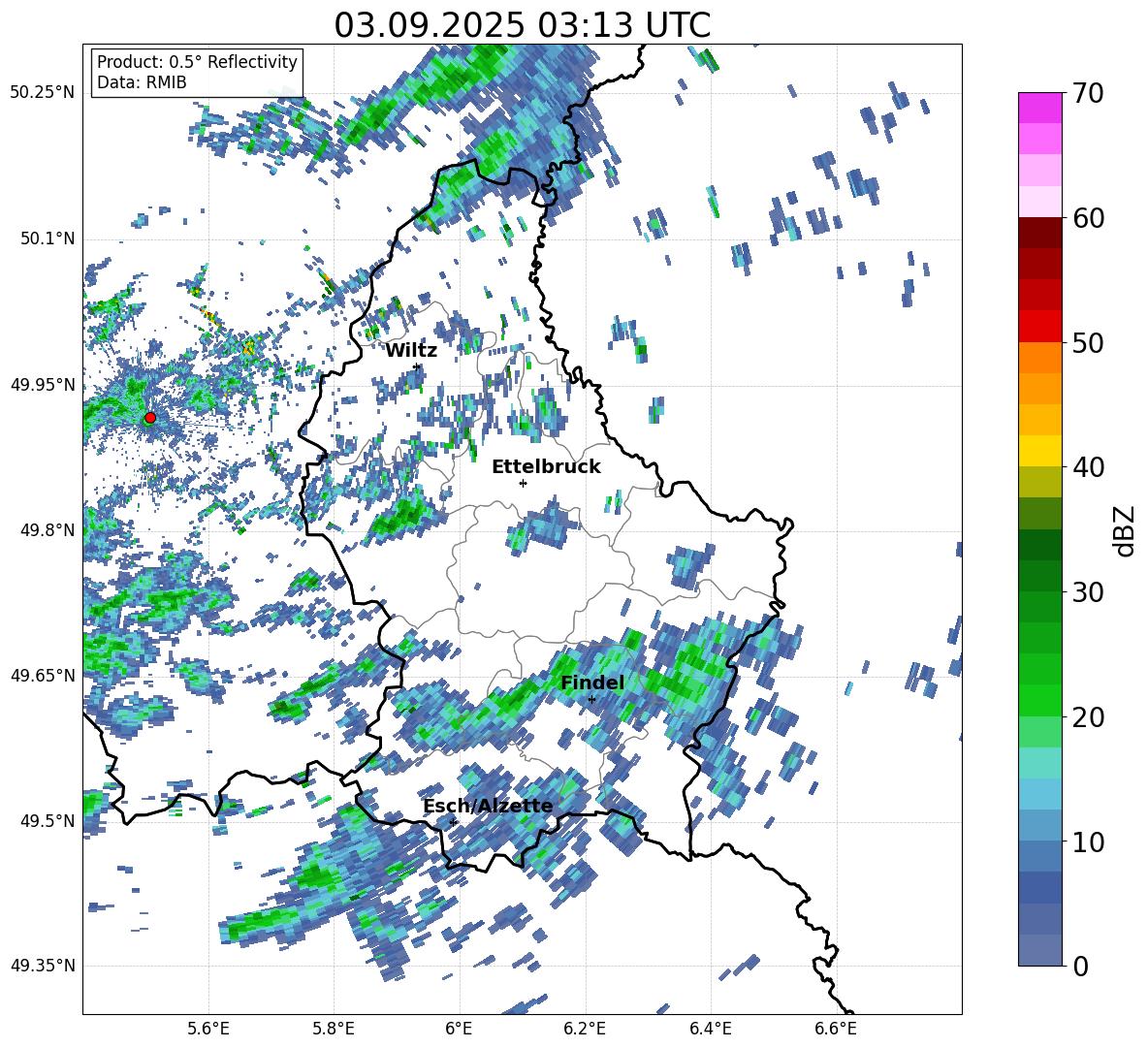Image resolution: width=1148 pixels, height=1048 pixels.
Task: Click the bright green colorbar segment at 20
Action: pyautogui.click(x=1039, y=700)
